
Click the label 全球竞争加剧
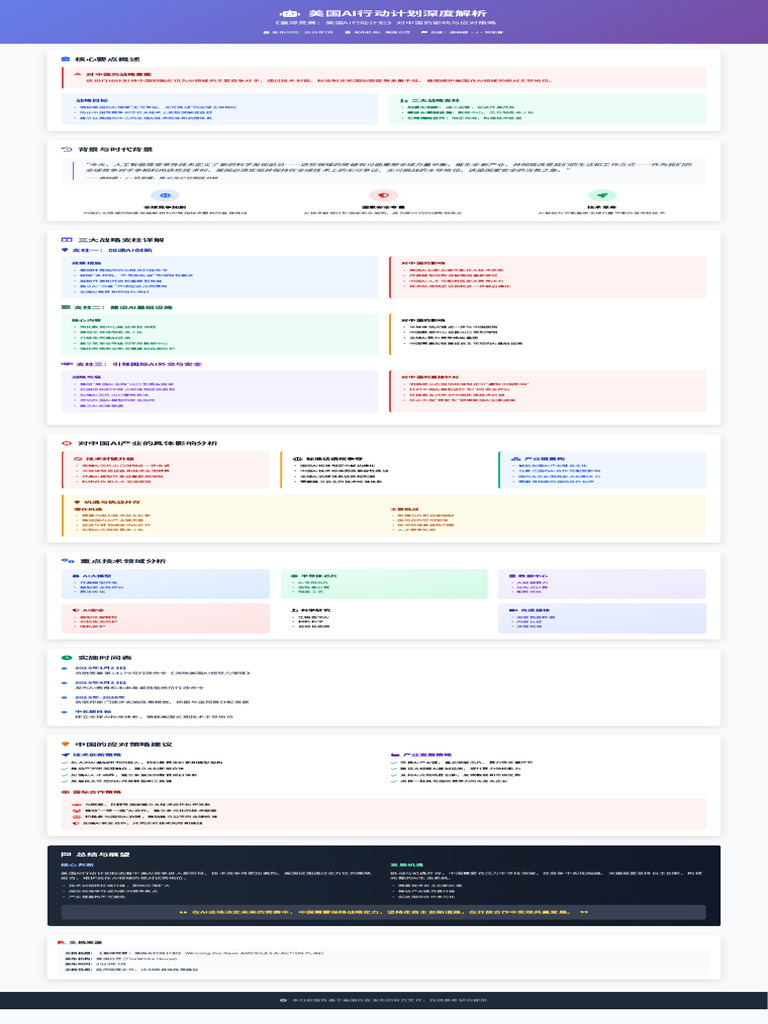[x=165, y=207]
